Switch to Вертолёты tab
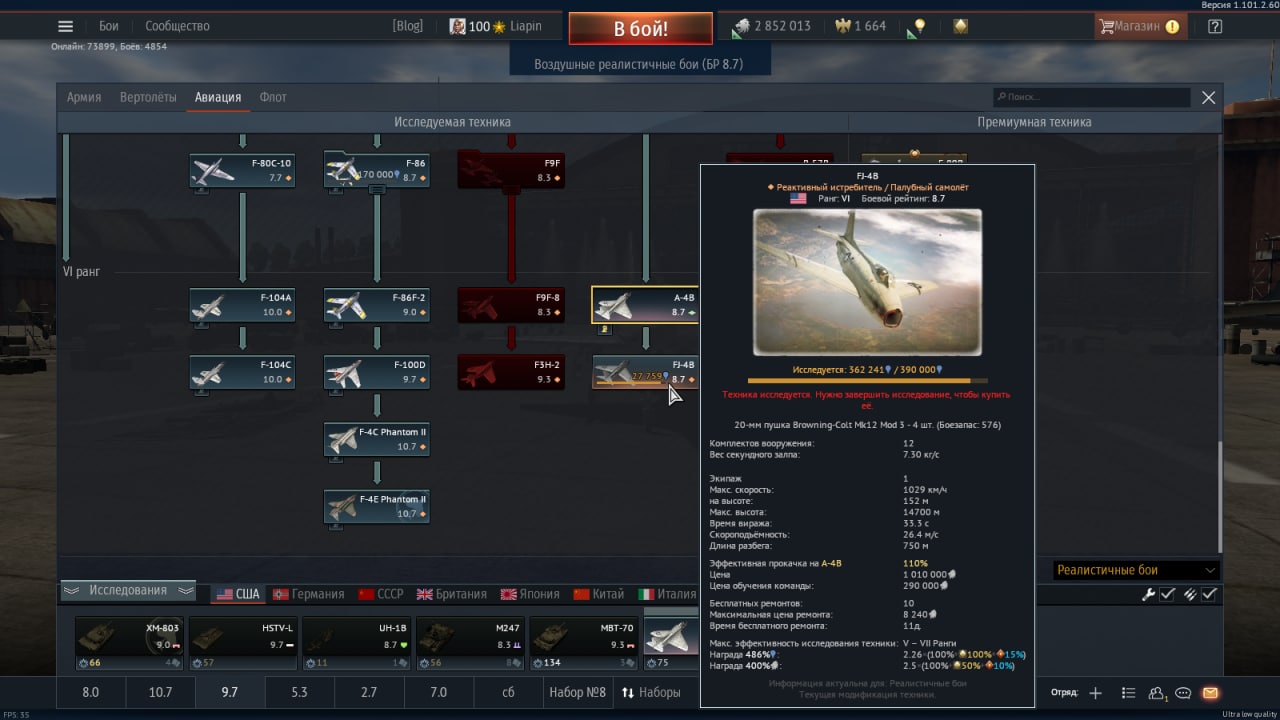Image resolution: width=1280 pixels, height=720 pixels. 148,97
